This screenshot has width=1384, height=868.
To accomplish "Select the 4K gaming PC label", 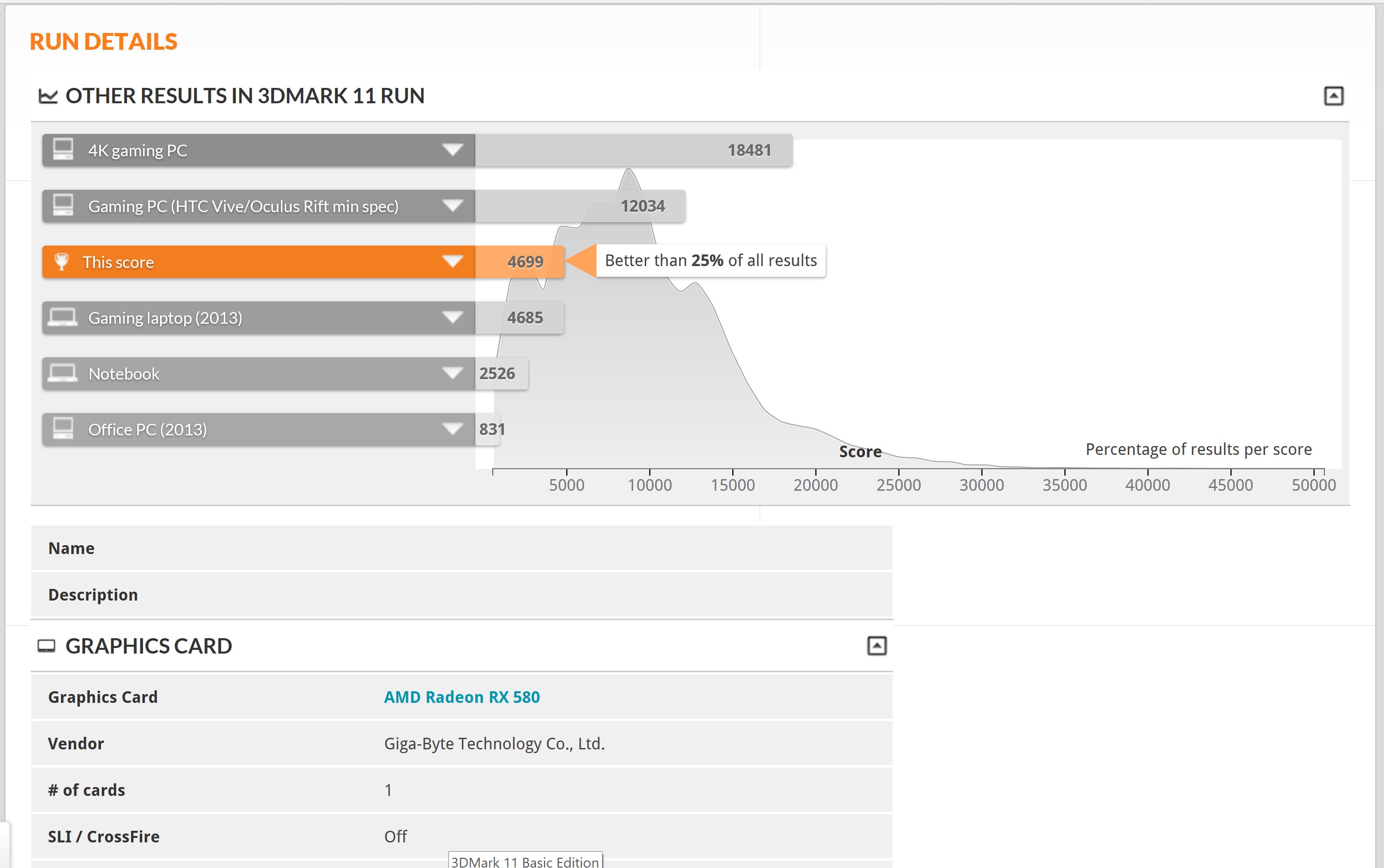I will [138, 150].
